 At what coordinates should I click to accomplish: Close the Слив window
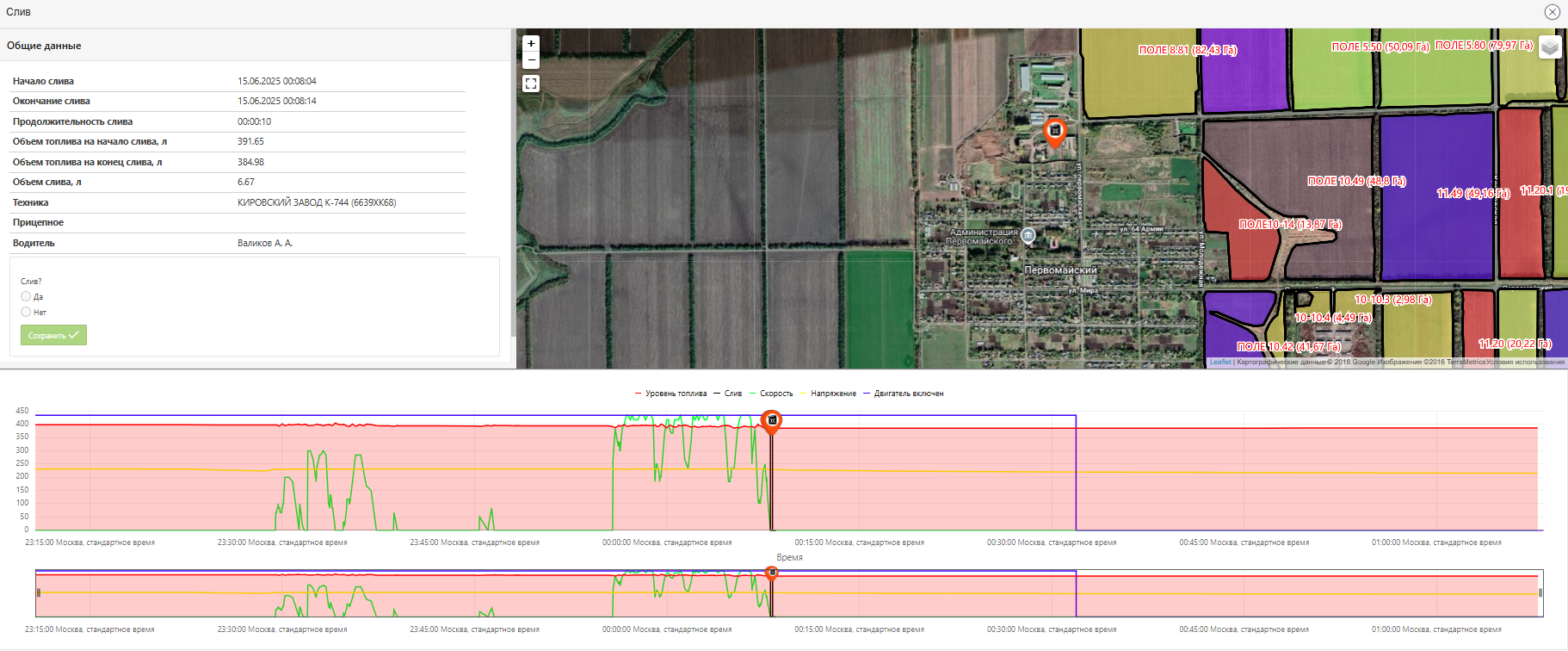[x=1552, y=12]
